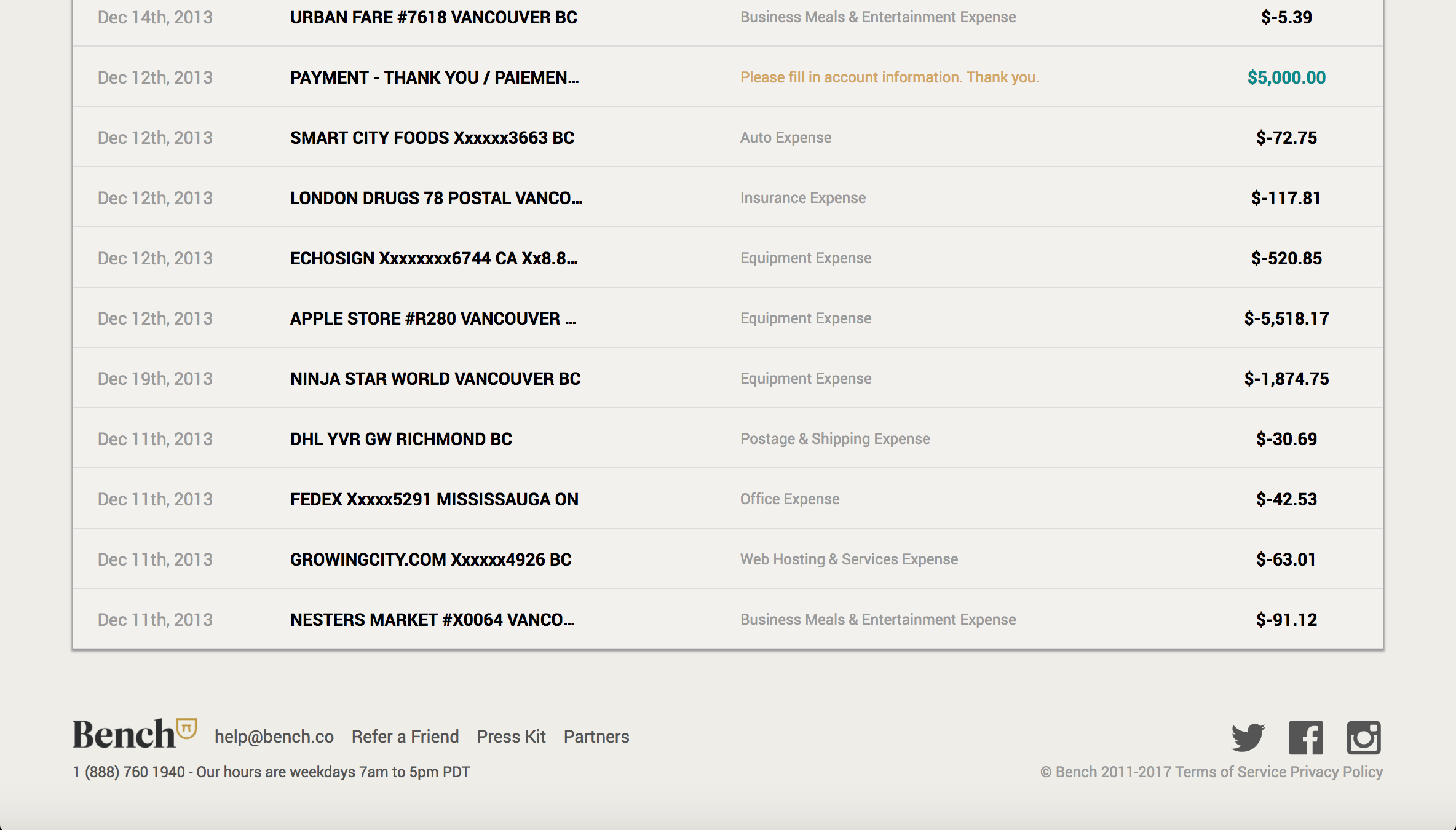
Task: Select the APPLE STORE #R280 transaction
Action: coord(433,318)
